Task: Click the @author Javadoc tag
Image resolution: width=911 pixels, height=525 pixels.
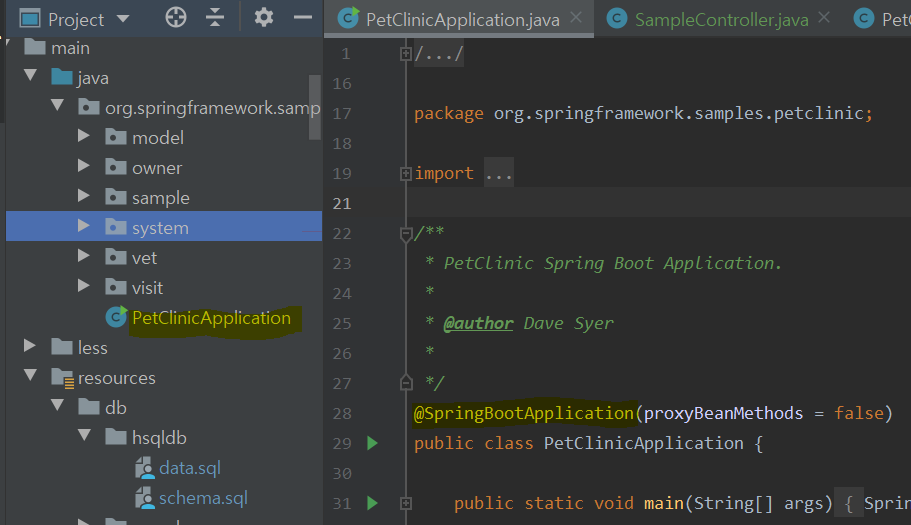Action: [478, 323]
